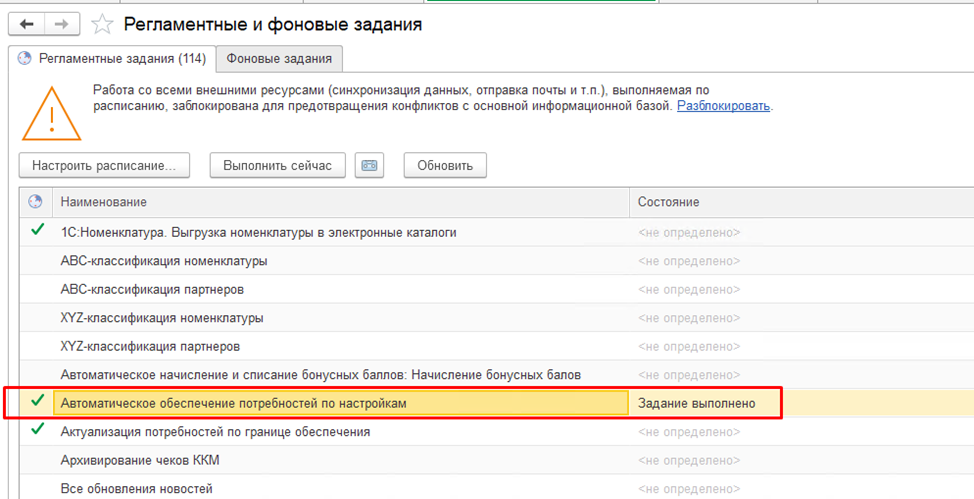Click the event log icon button next to Выполнить сейчас
This screenshot has width=974, height=499.
[369, 166]
